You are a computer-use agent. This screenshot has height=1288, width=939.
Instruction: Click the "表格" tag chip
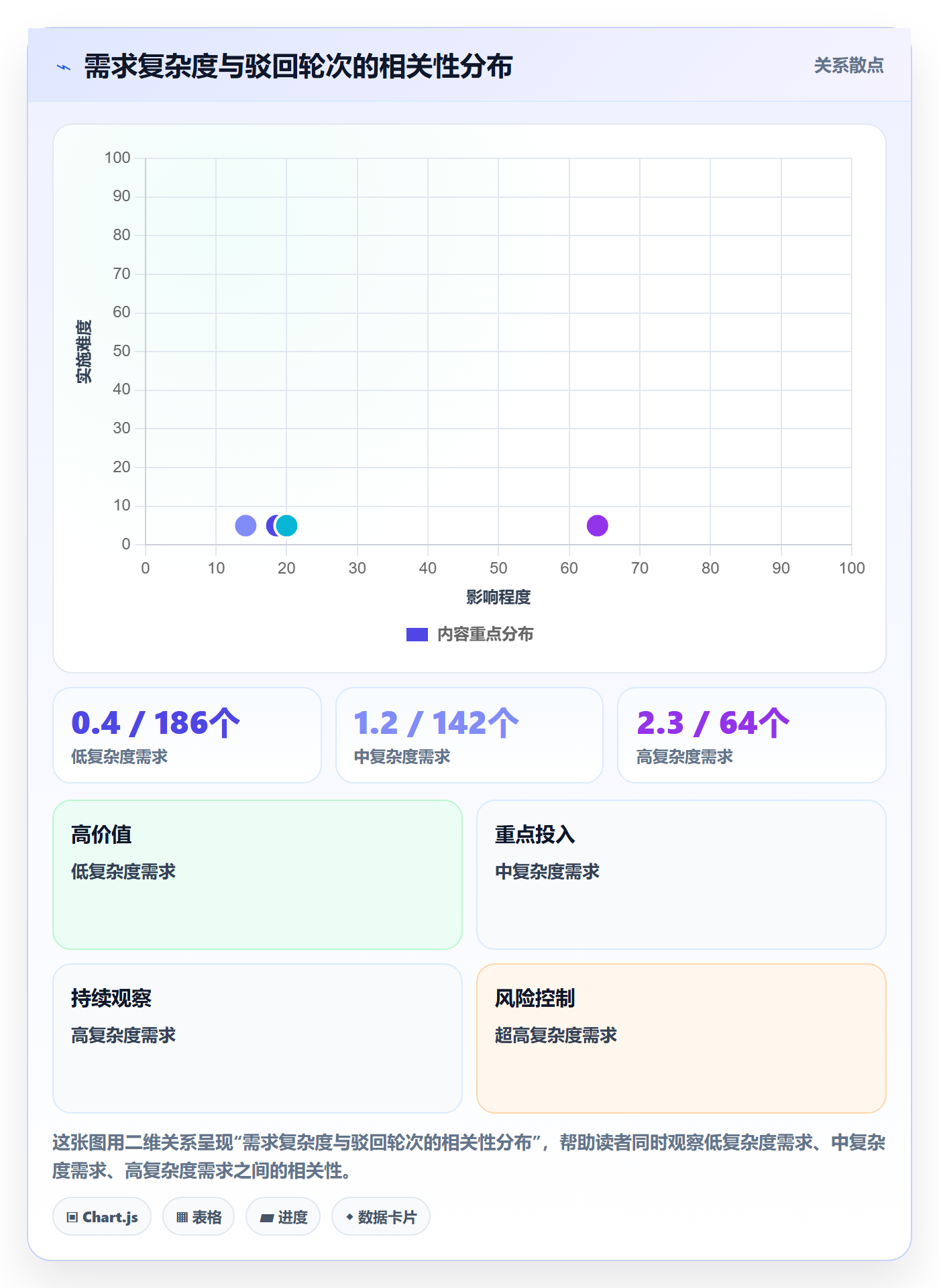[199, 1216]
